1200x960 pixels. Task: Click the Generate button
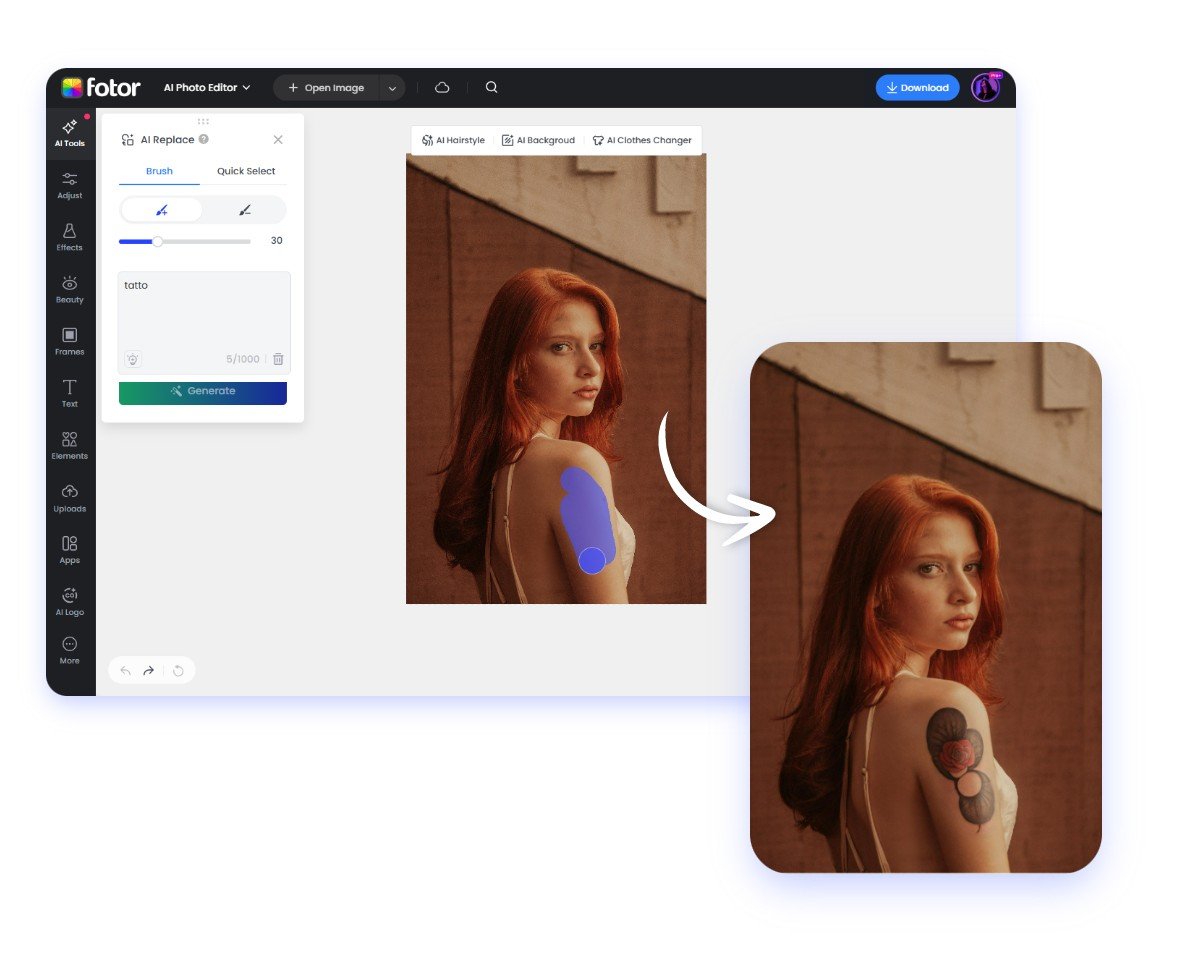pos(202,392)
